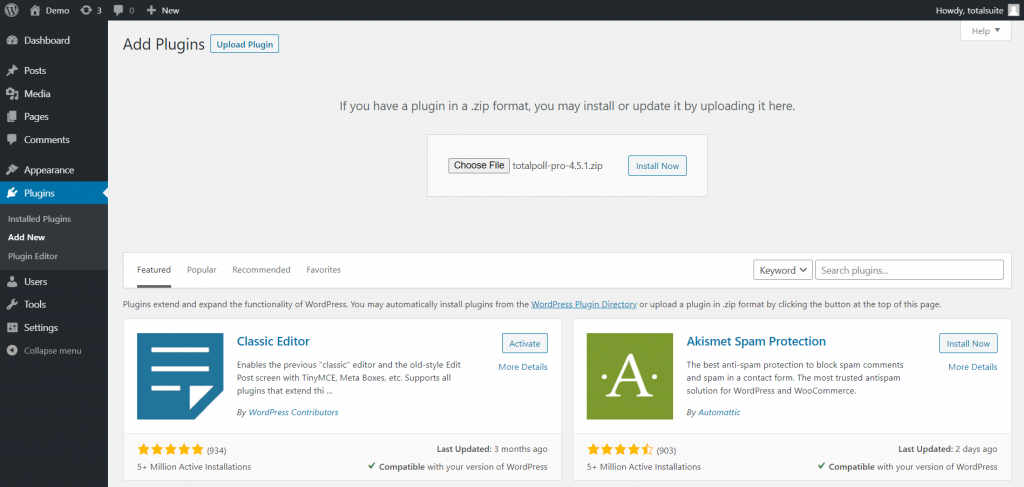The width and height of the screenshot is (1024, 487).
Task: Click the selected file name totalpoll-pro-4.5.1.zip
Action: click(x=558, y=166)
